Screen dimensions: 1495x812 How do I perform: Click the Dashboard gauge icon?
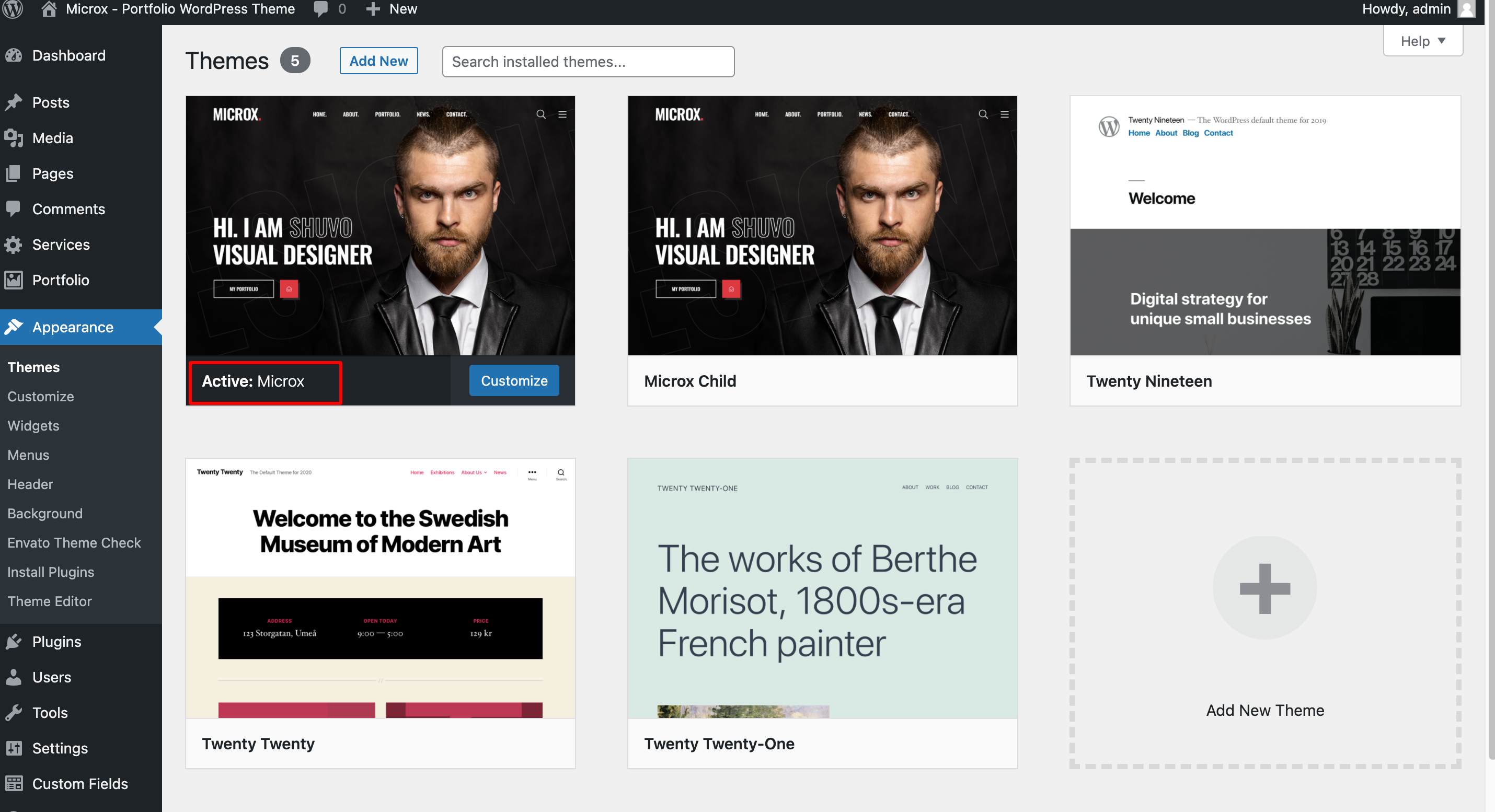click(x=14, y=56)
